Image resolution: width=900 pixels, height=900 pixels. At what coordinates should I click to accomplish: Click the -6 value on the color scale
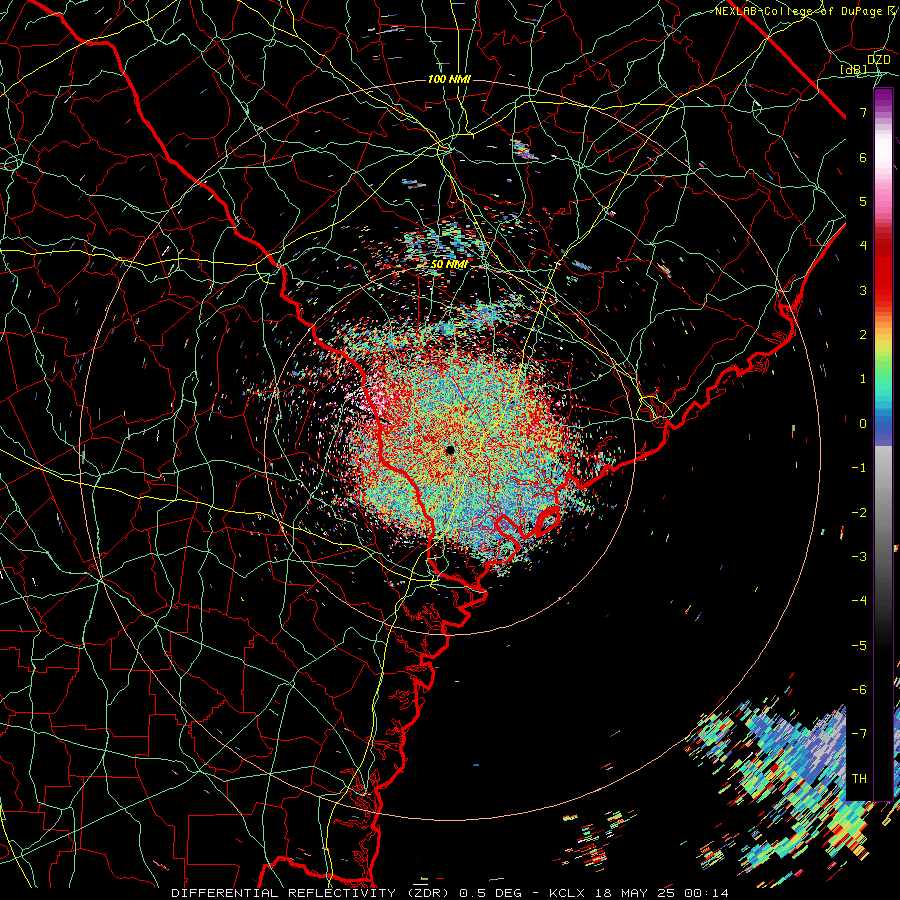(859, 690)
